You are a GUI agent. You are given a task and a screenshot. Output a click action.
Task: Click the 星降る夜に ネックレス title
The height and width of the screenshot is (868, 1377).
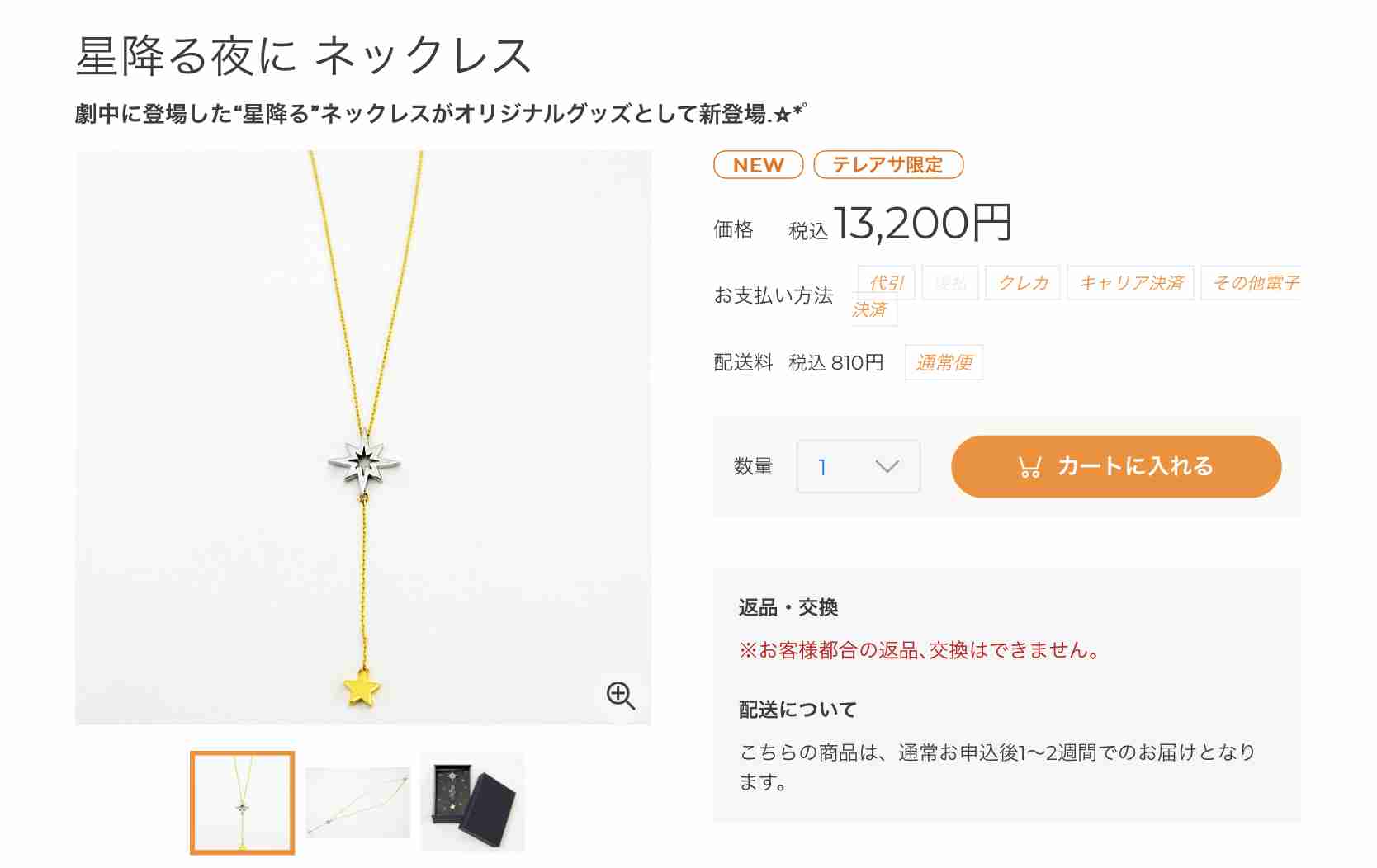click(x=303, y=56)
